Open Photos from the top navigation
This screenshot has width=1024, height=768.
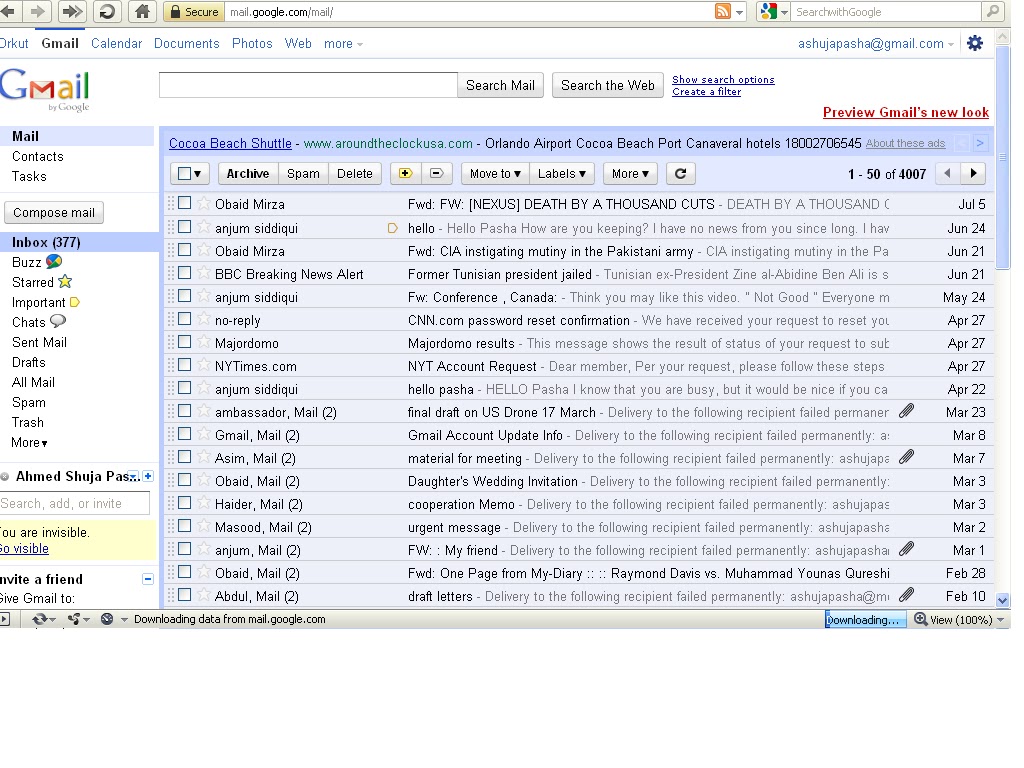[x=252, y=43]
